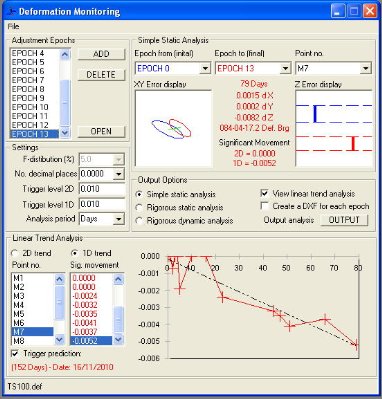This screenshot has height=399, width=382.
Task: Open the Epoch from (initial) dropdown
Action: (x=205, y=69)
